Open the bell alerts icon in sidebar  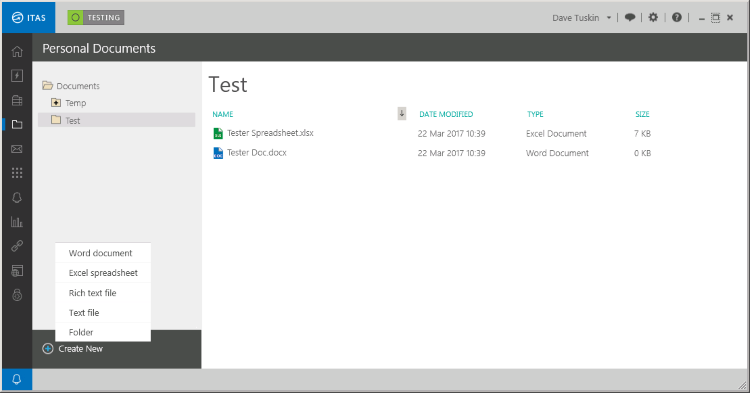(x=17, y=197)
